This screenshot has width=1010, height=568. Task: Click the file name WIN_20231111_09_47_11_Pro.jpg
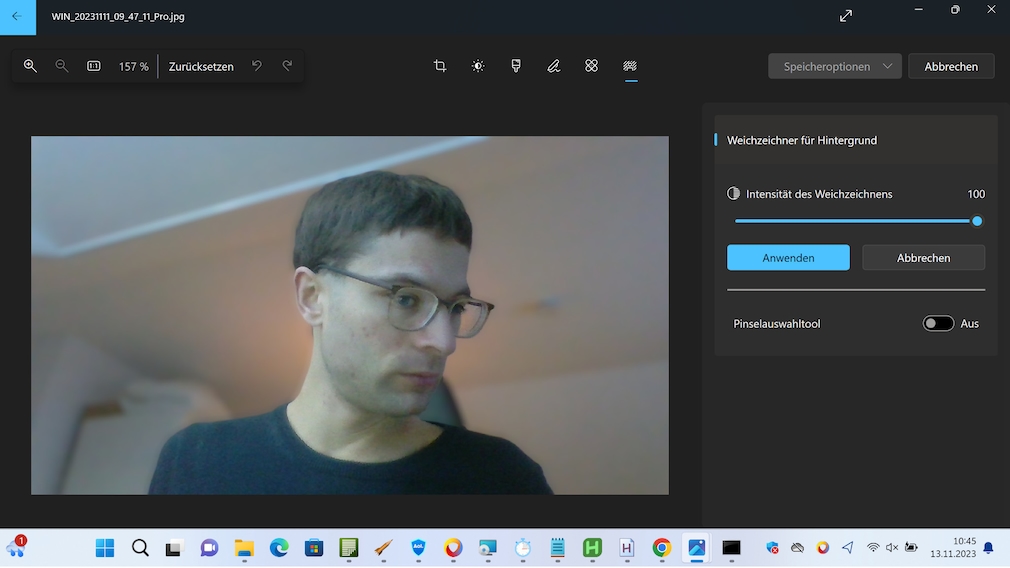pyautogui.click(x=118, y=17)
